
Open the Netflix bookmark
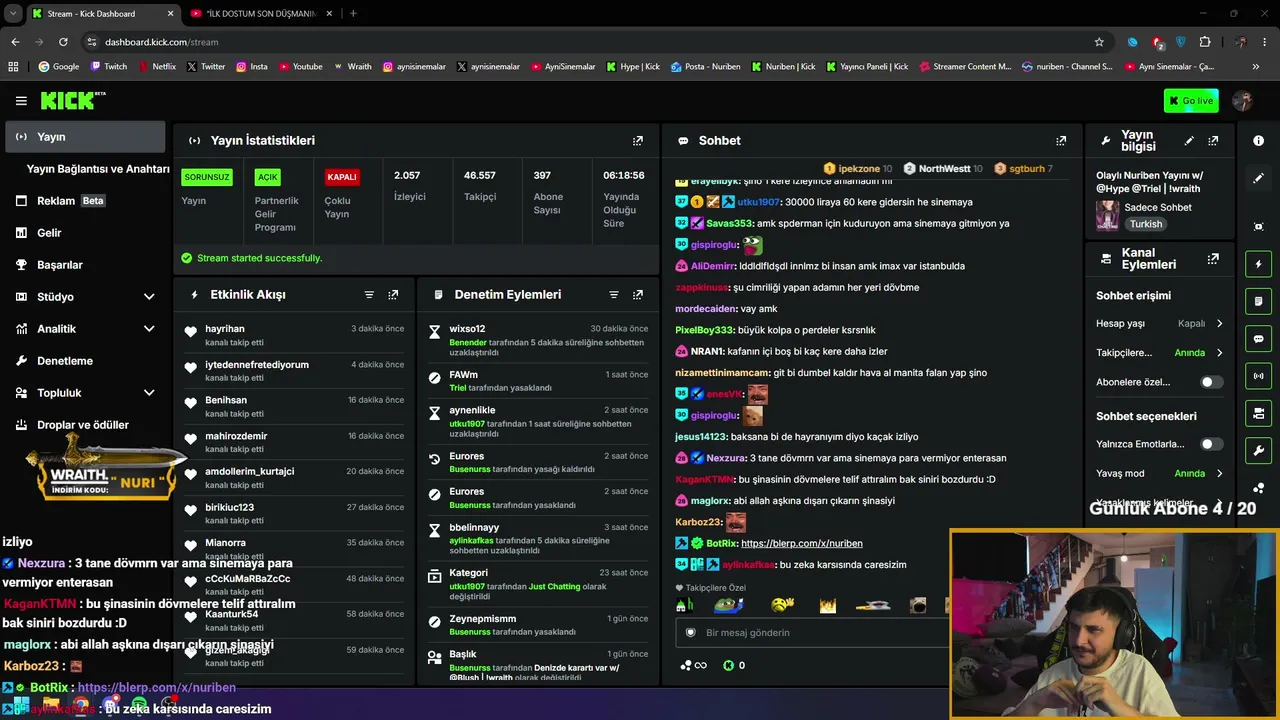[156, 67]
